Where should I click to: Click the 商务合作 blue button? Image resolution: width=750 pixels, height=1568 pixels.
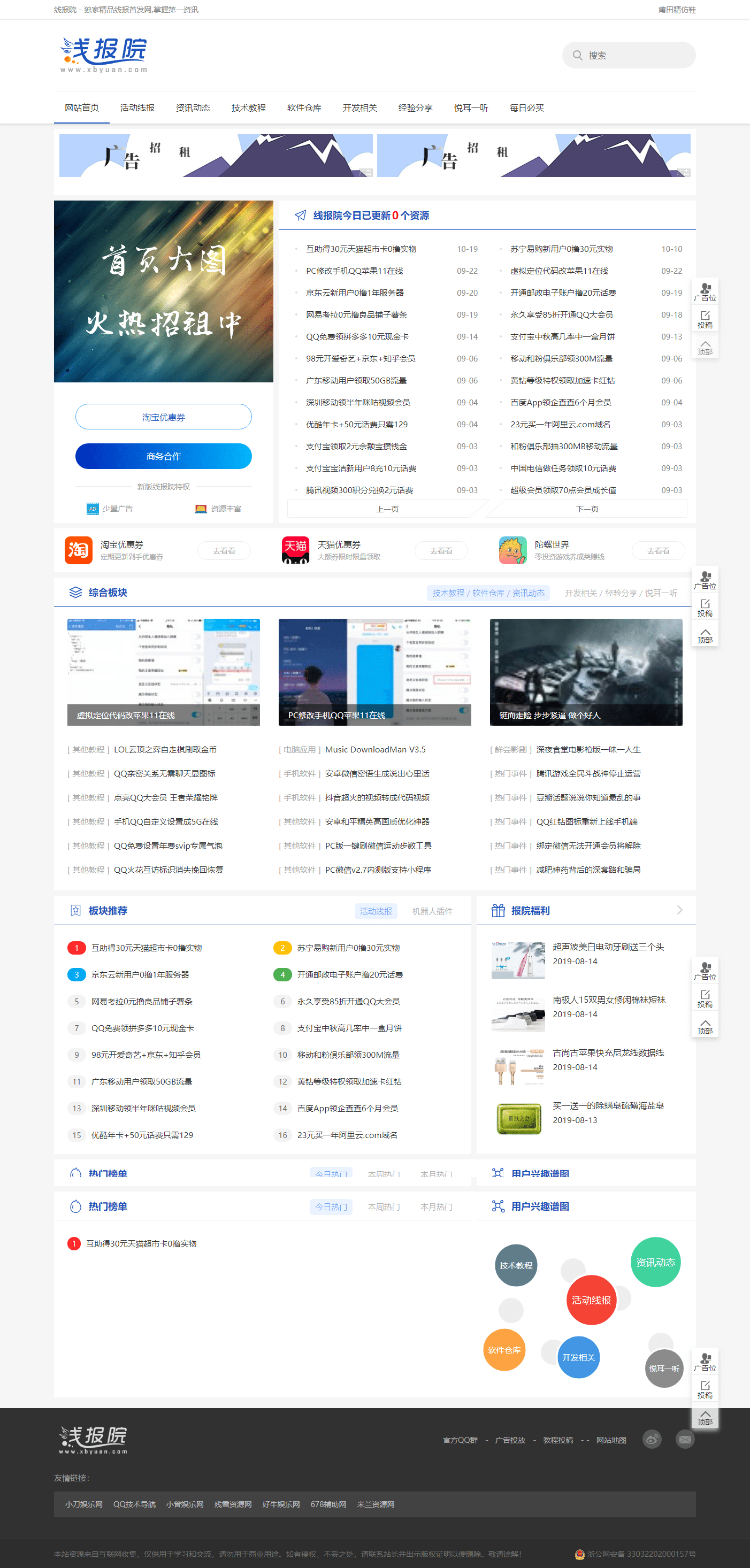coord(163,456)
